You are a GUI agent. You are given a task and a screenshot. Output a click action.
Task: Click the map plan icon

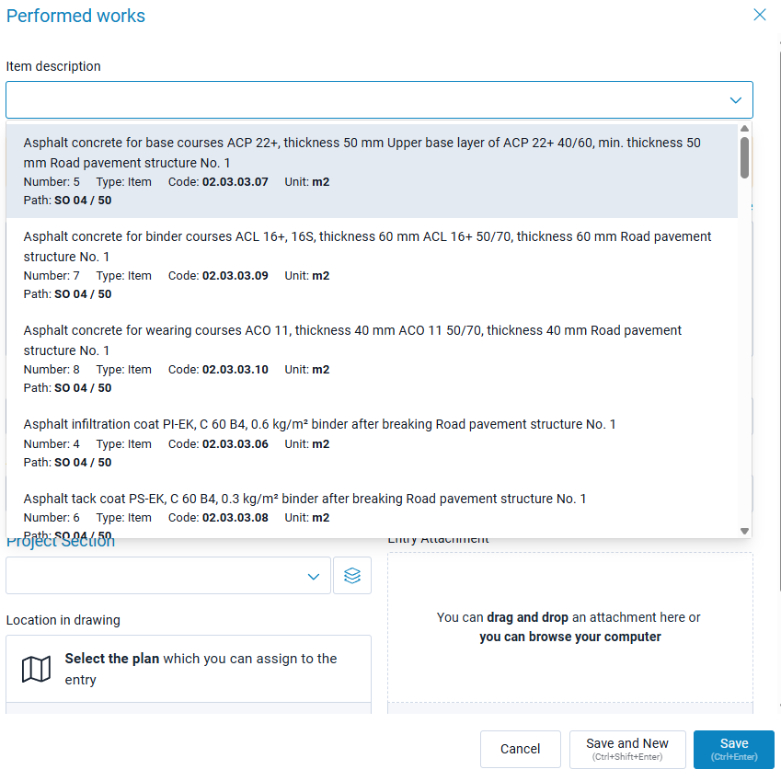36,668
